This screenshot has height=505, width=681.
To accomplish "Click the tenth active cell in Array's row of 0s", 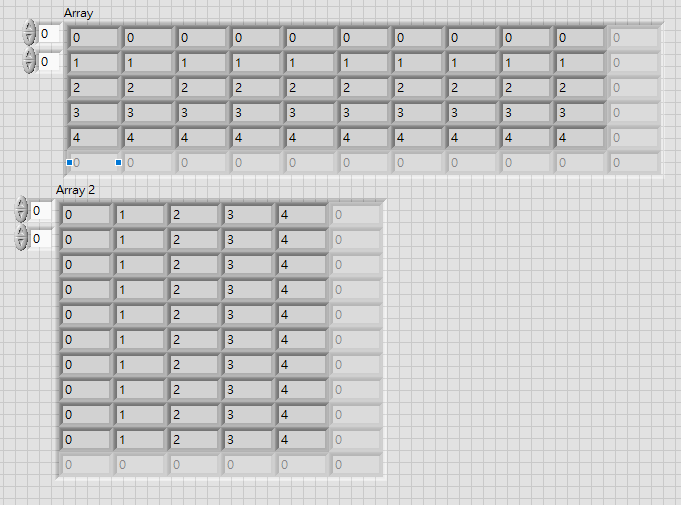I will (580, 38).
